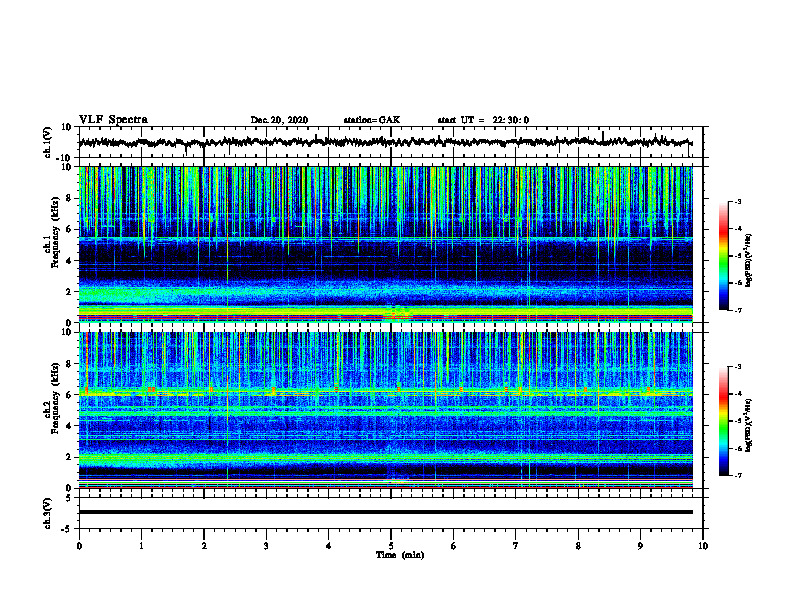This screenshot has width=792, height=612.
Task: Click the "2" kHz tick on ch.2 spectrogram axis
Action: (69, 457)
